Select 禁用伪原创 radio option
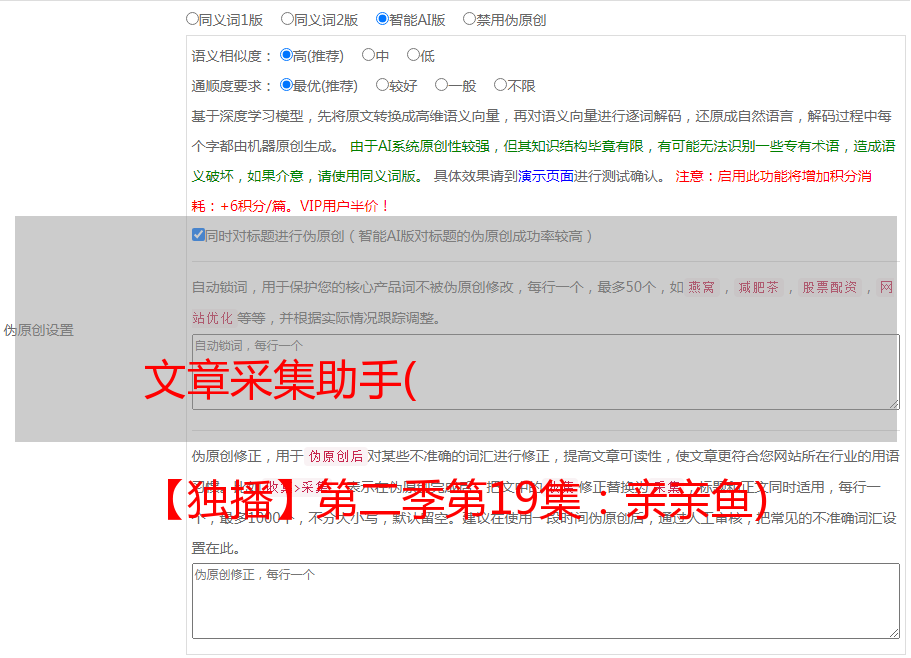Viewport: 911px width, 658px height. 469,19
